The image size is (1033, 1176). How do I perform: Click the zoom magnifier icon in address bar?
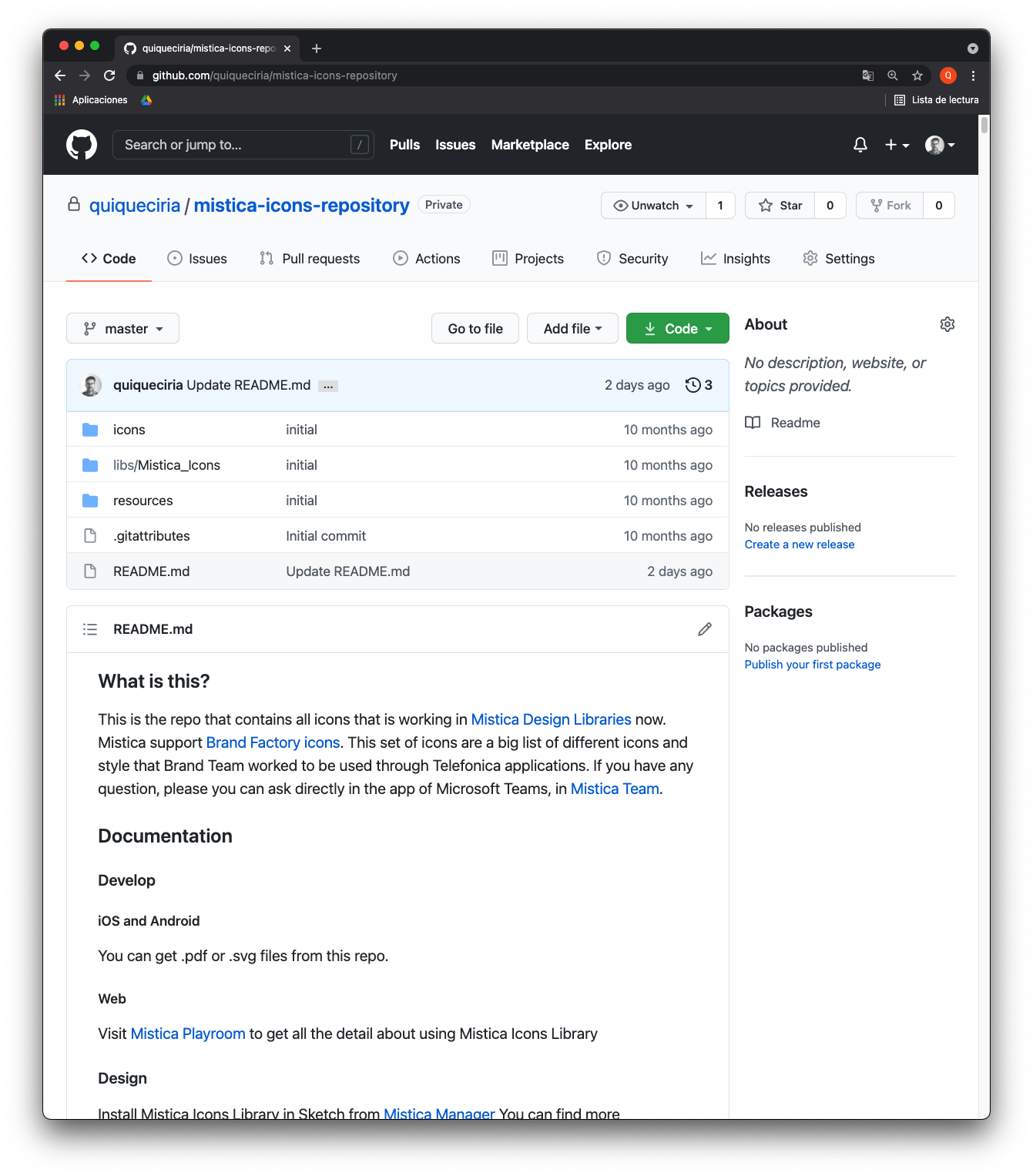(893, 75)
